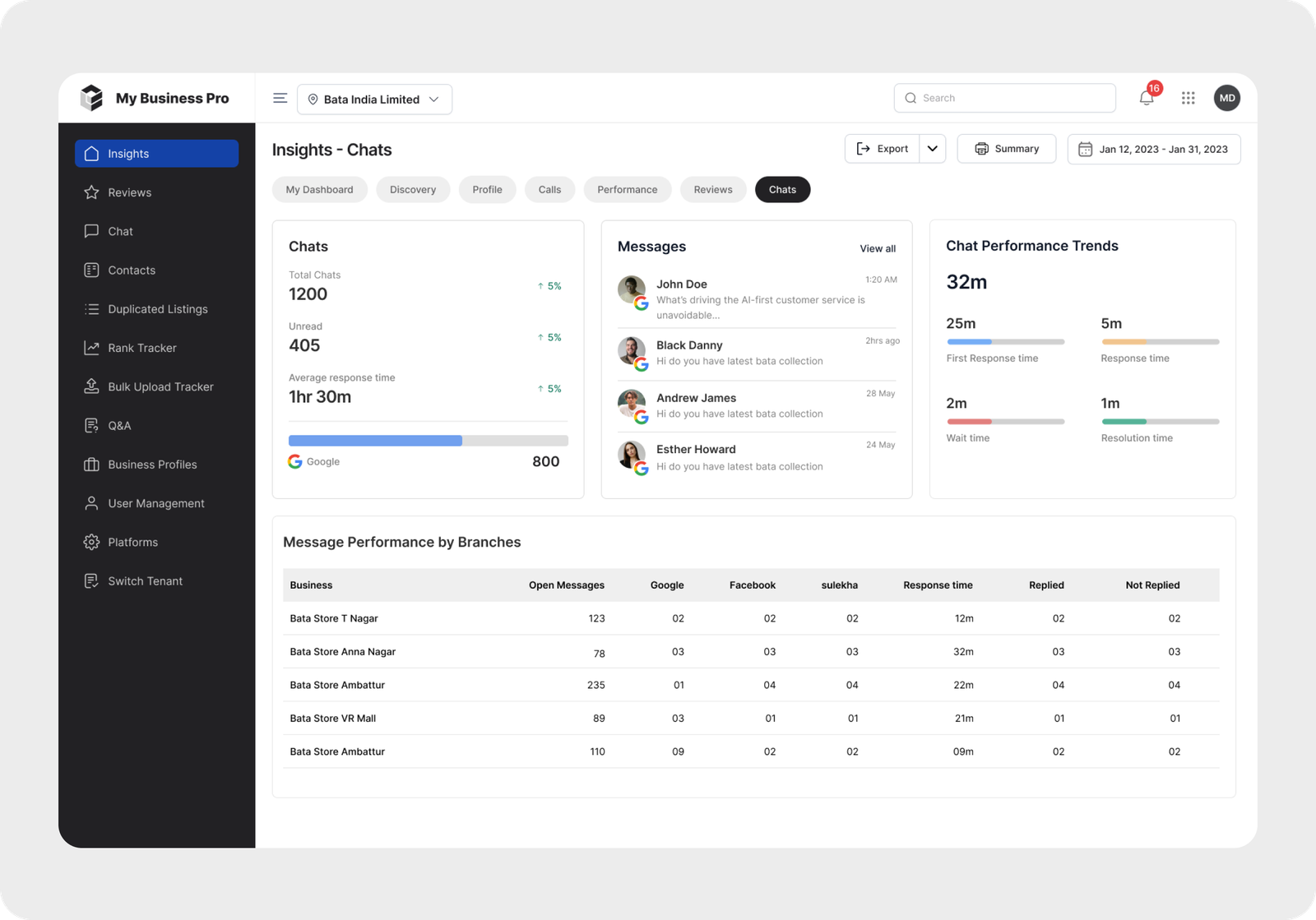Click the Search input field
Image resolution: width=1316 pixels, height=920 pixels.
click(1004, 98)
